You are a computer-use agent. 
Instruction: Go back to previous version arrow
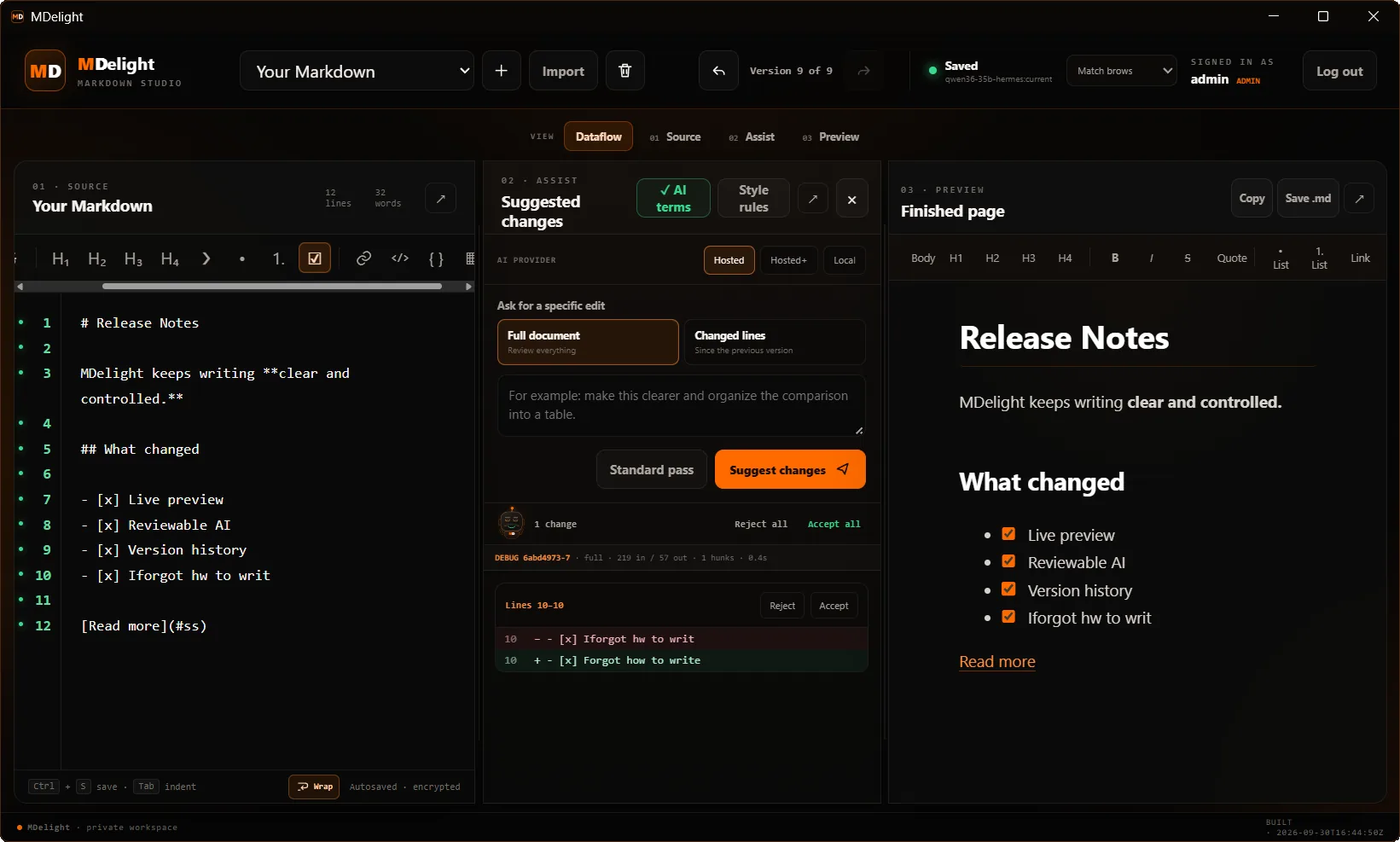[719, 71]
